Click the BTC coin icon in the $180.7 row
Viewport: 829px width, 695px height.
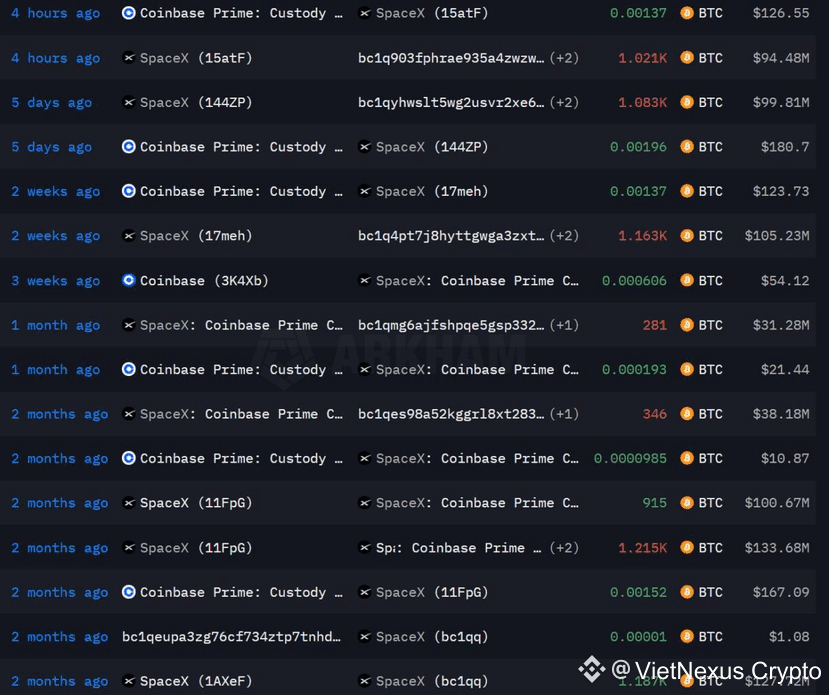(687, 146)
